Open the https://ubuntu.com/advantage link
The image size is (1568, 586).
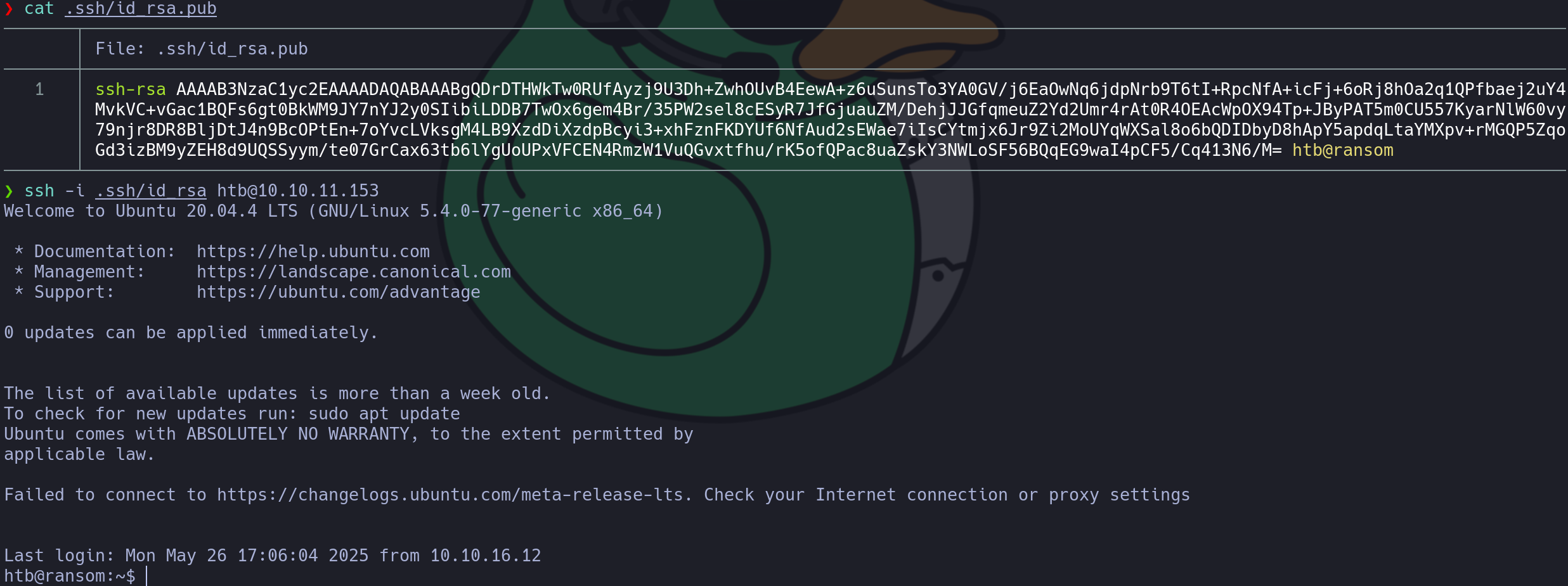coord(339,292)
